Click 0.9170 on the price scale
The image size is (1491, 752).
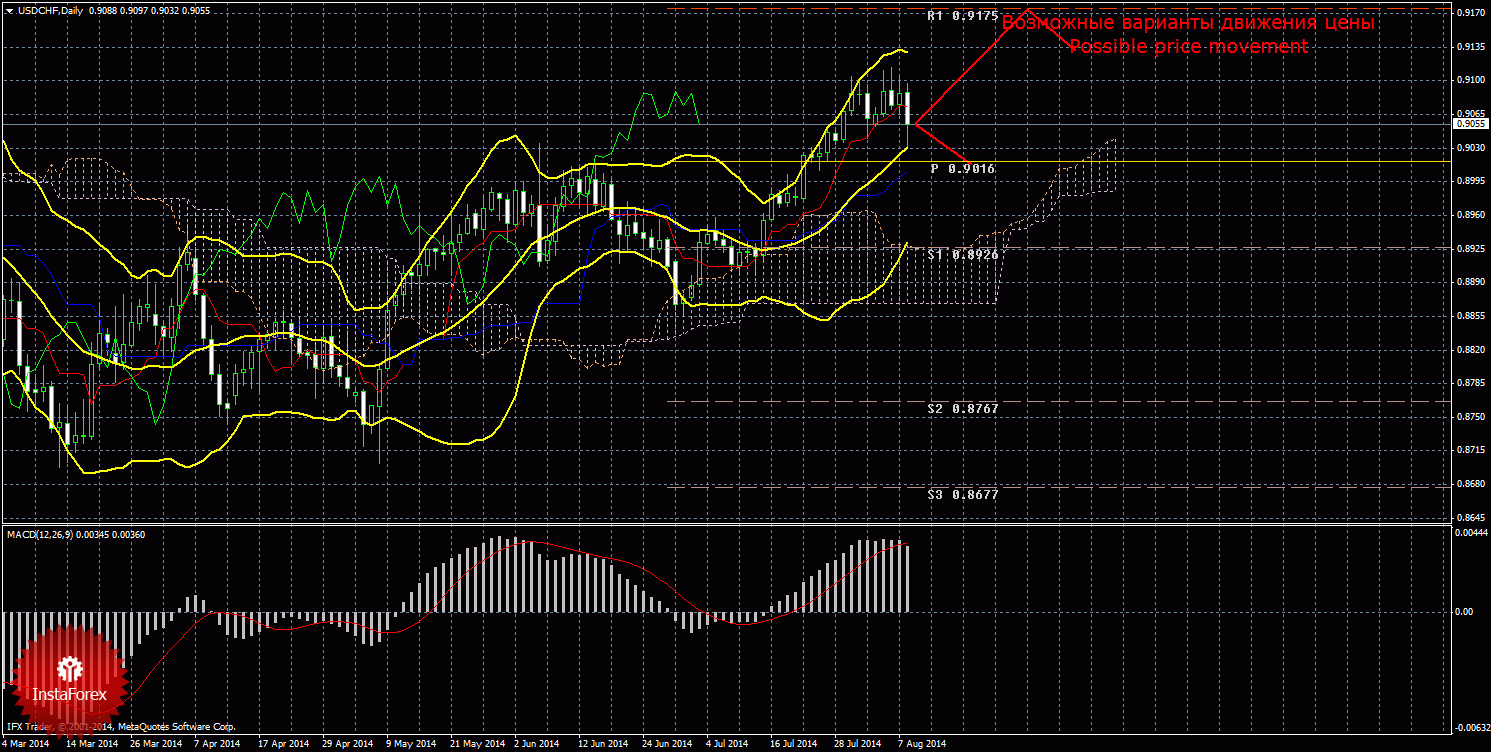coord(1469,13)
